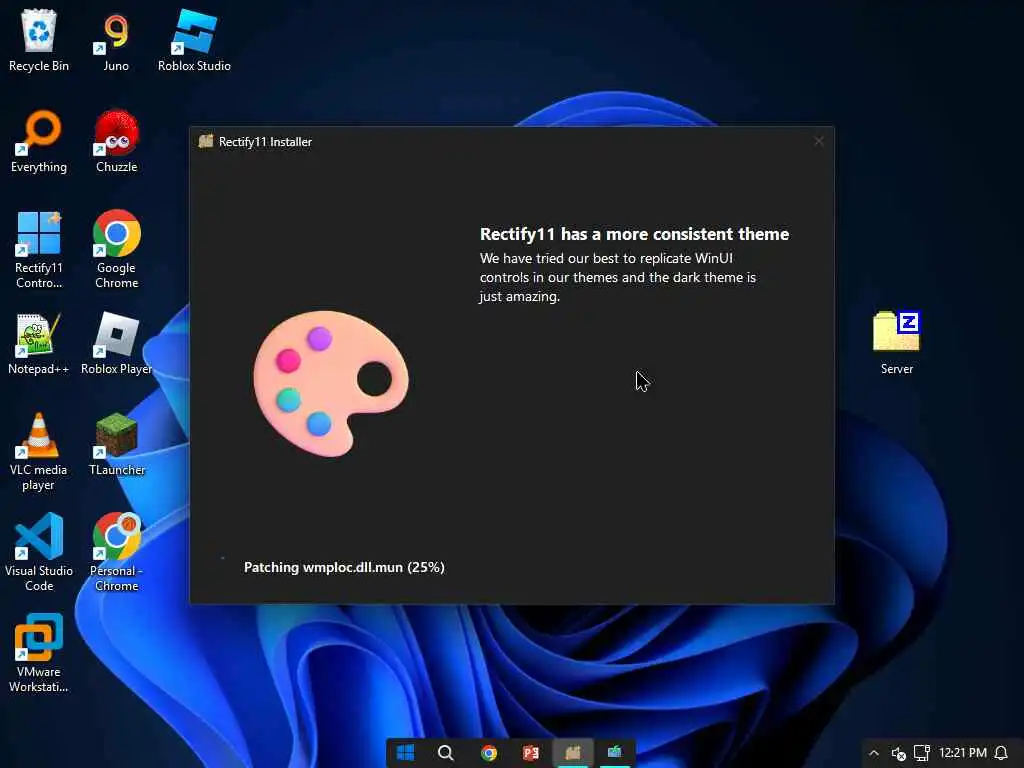This screenshot has width=1024, height=768.
Task: Click the 12:21 PM clock
Action: pyautogui.click(x=963, y=753)
